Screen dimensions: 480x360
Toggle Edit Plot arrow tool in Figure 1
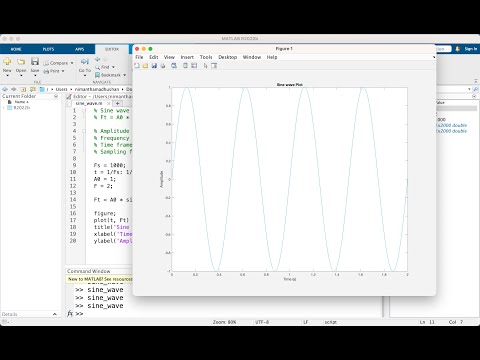205,66
